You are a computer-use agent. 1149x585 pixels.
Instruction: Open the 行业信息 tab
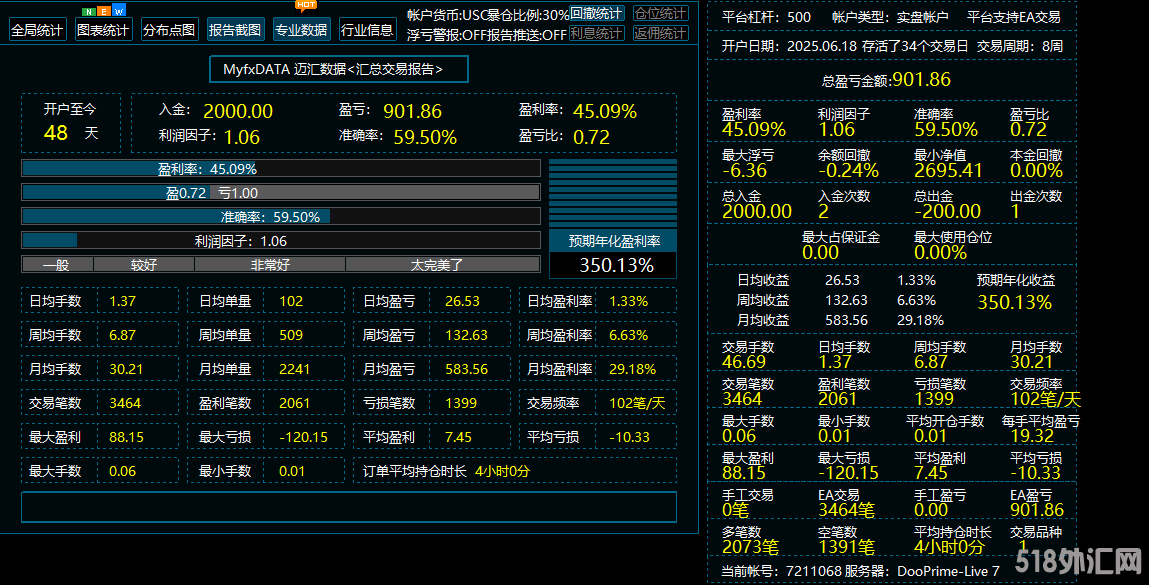(367, 30)
